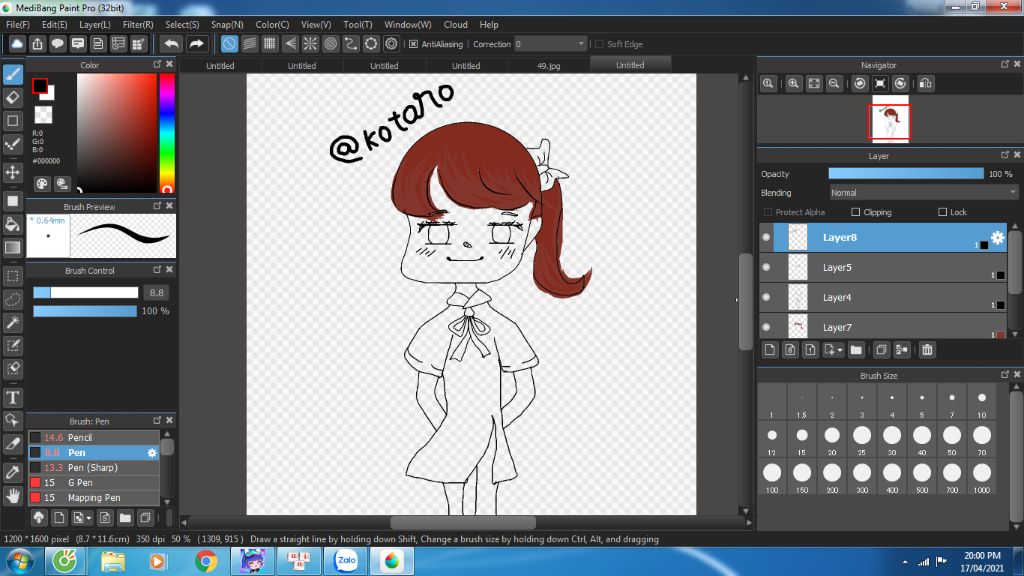
Task: Zoom out from the Navigator panel
Action: 834,84
